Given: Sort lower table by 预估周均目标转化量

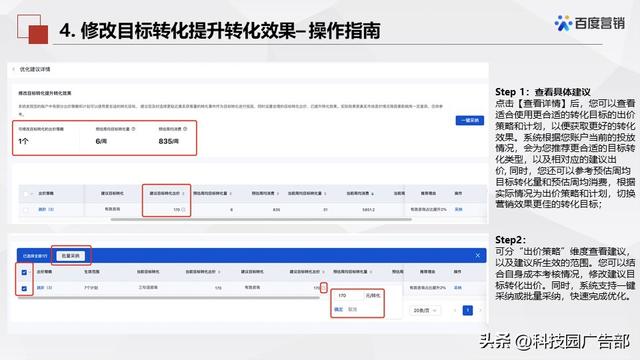Looking at the screenshot, I should 371,272.
